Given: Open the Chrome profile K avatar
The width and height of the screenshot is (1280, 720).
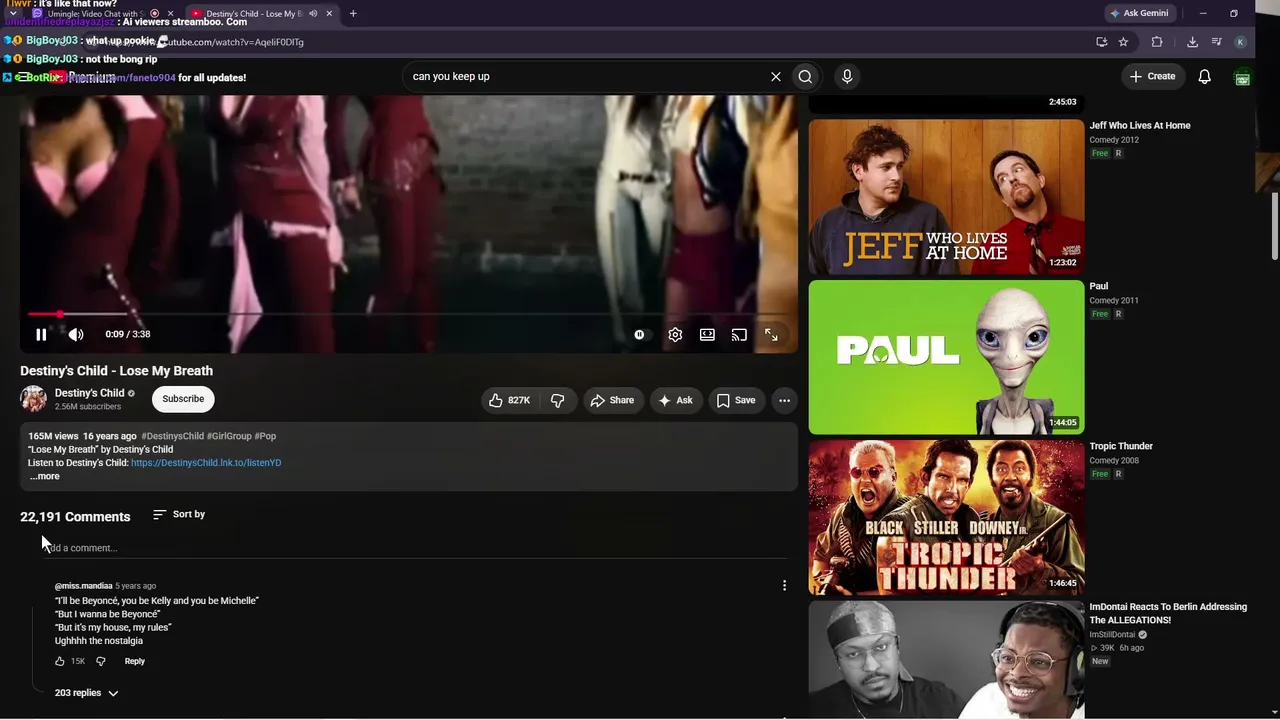Looking at the screenshot, I should 1240,42.
